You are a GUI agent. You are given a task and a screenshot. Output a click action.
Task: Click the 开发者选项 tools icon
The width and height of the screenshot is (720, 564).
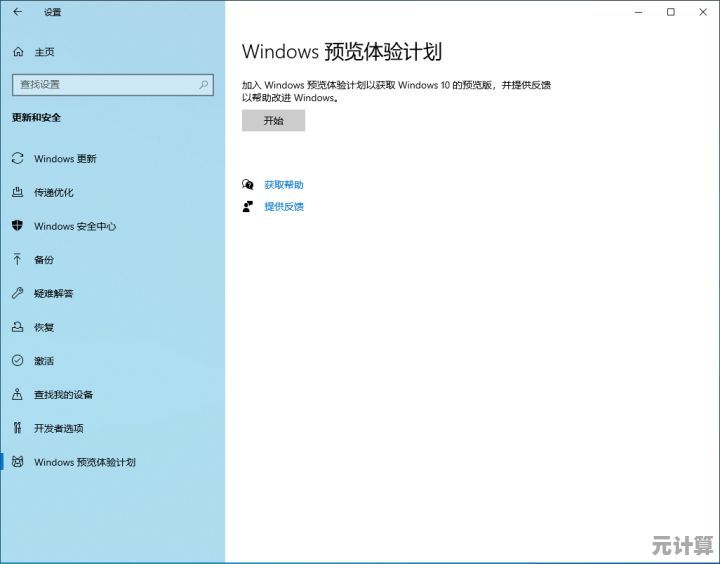coord(17,428)
